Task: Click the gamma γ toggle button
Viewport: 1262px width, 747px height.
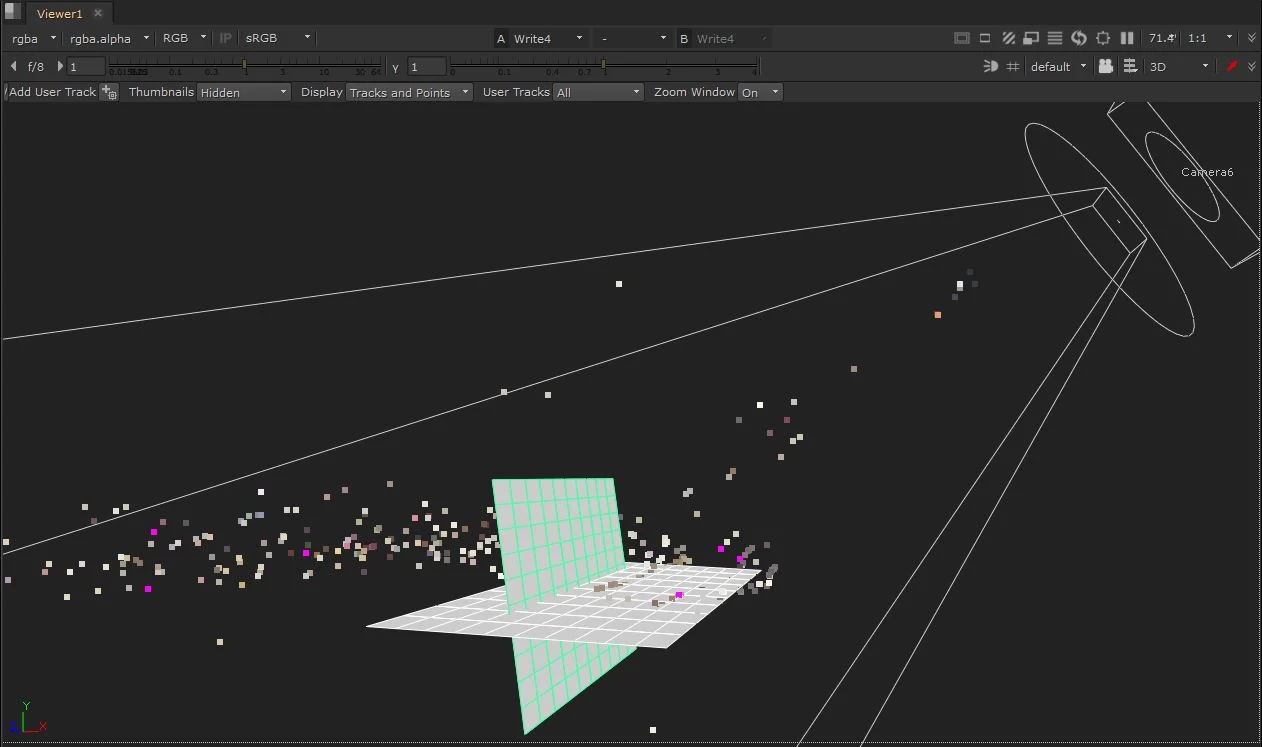Action: point(396,67)
